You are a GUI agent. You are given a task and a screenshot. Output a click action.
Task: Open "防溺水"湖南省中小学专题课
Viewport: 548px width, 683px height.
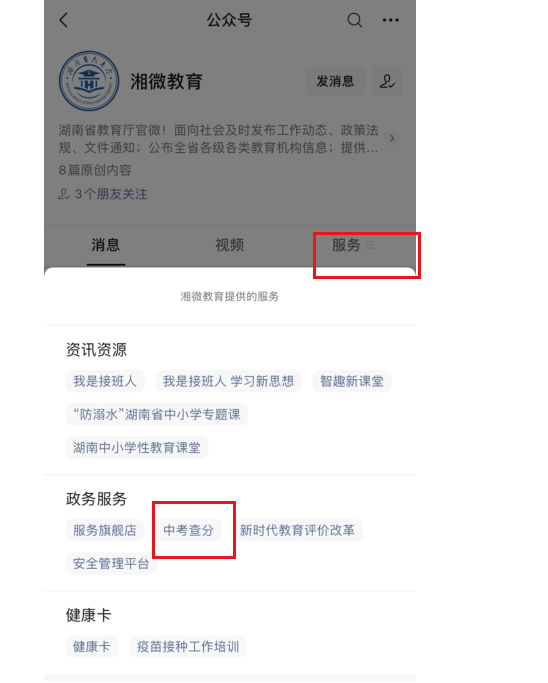[157, 414]
